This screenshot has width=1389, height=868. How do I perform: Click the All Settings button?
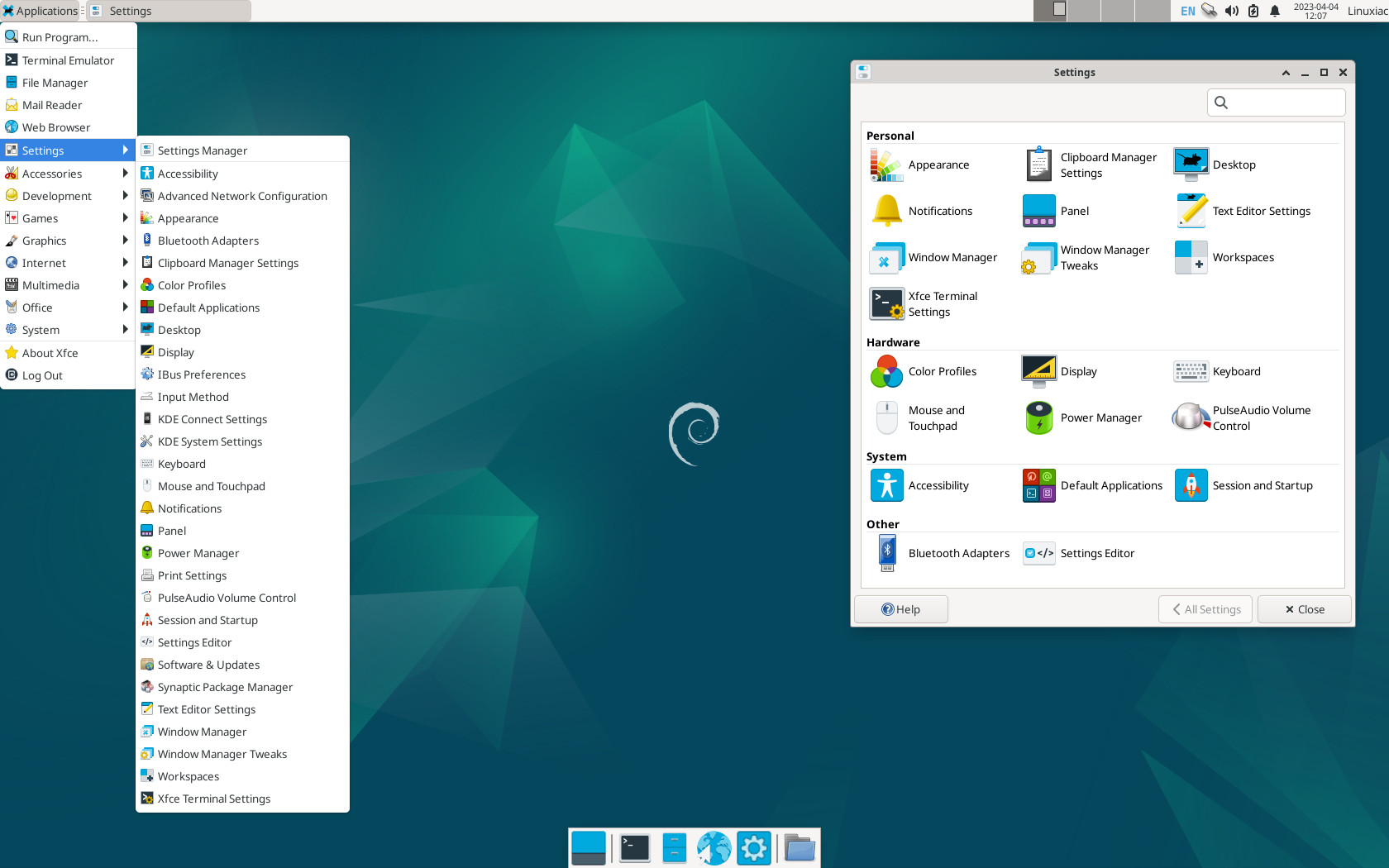tap(1205, 609)
